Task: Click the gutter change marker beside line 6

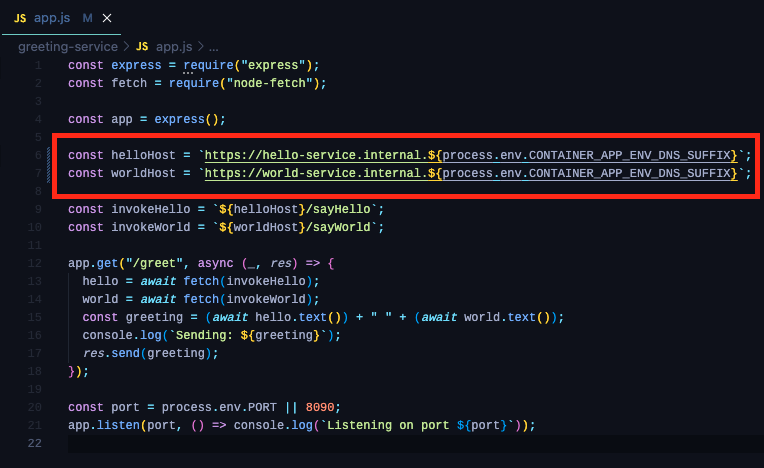Action: coord(48,155)
